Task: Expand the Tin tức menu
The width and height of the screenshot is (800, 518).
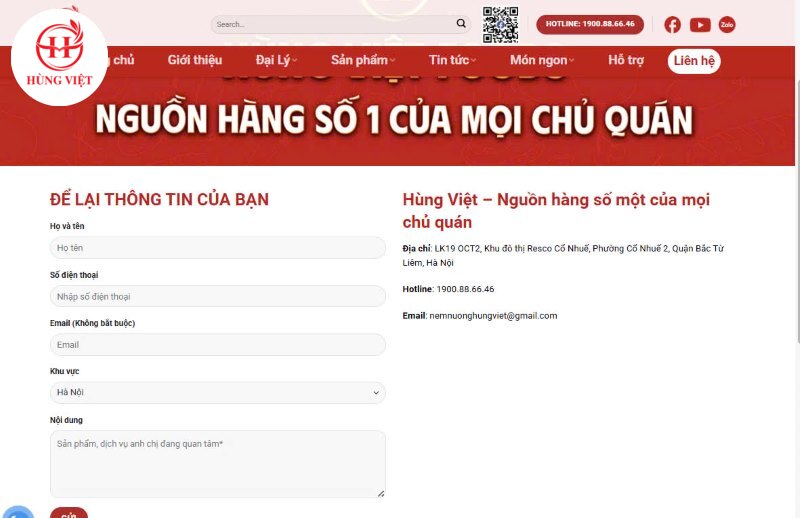Action: tap(453, 60)
